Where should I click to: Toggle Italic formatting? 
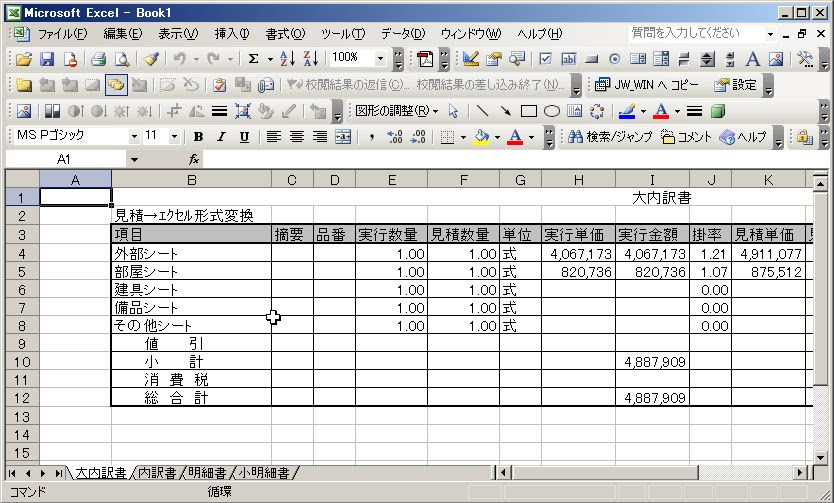221,137
